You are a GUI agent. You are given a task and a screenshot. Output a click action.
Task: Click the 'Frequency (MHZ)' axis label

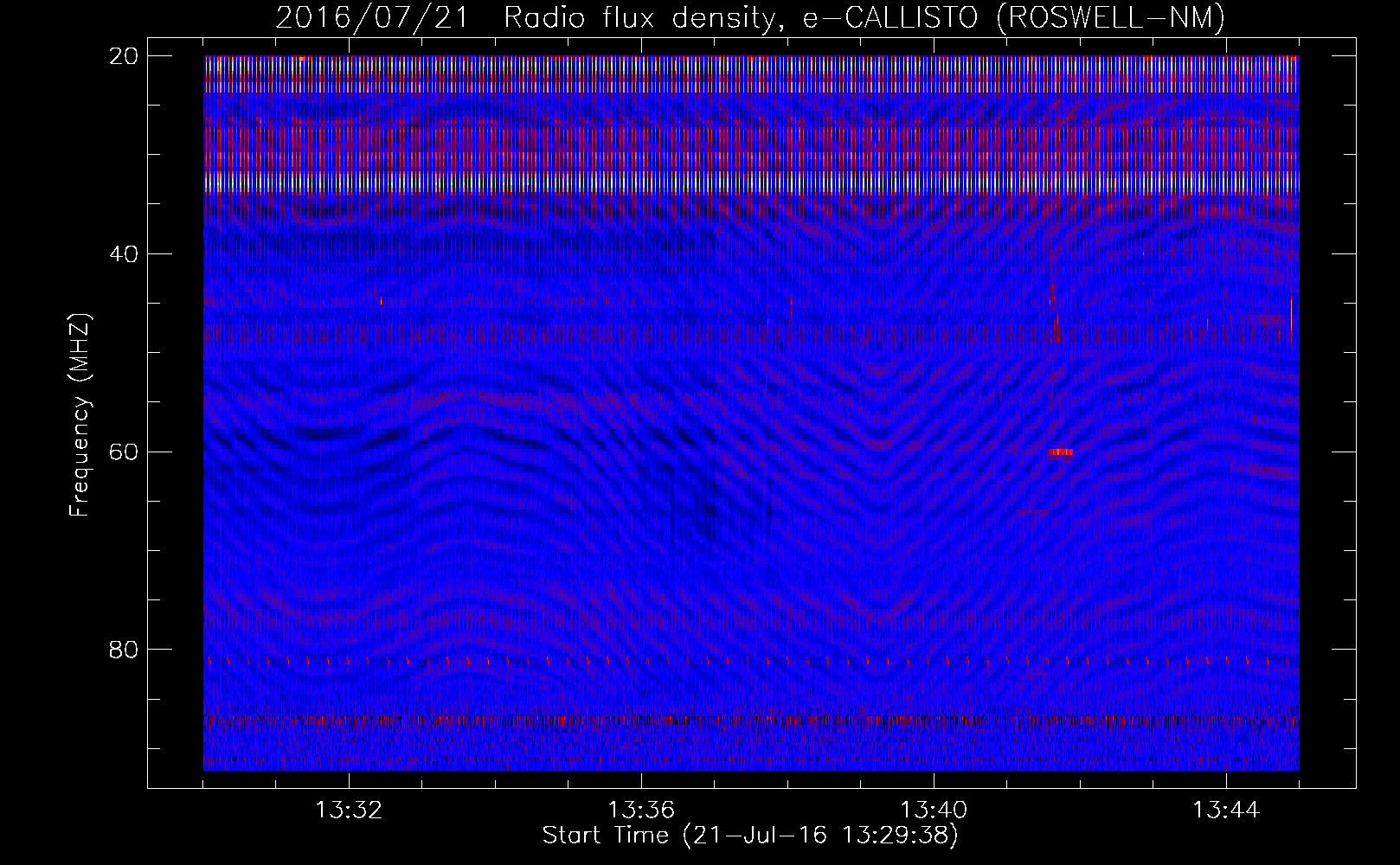[x=80, y=415]
